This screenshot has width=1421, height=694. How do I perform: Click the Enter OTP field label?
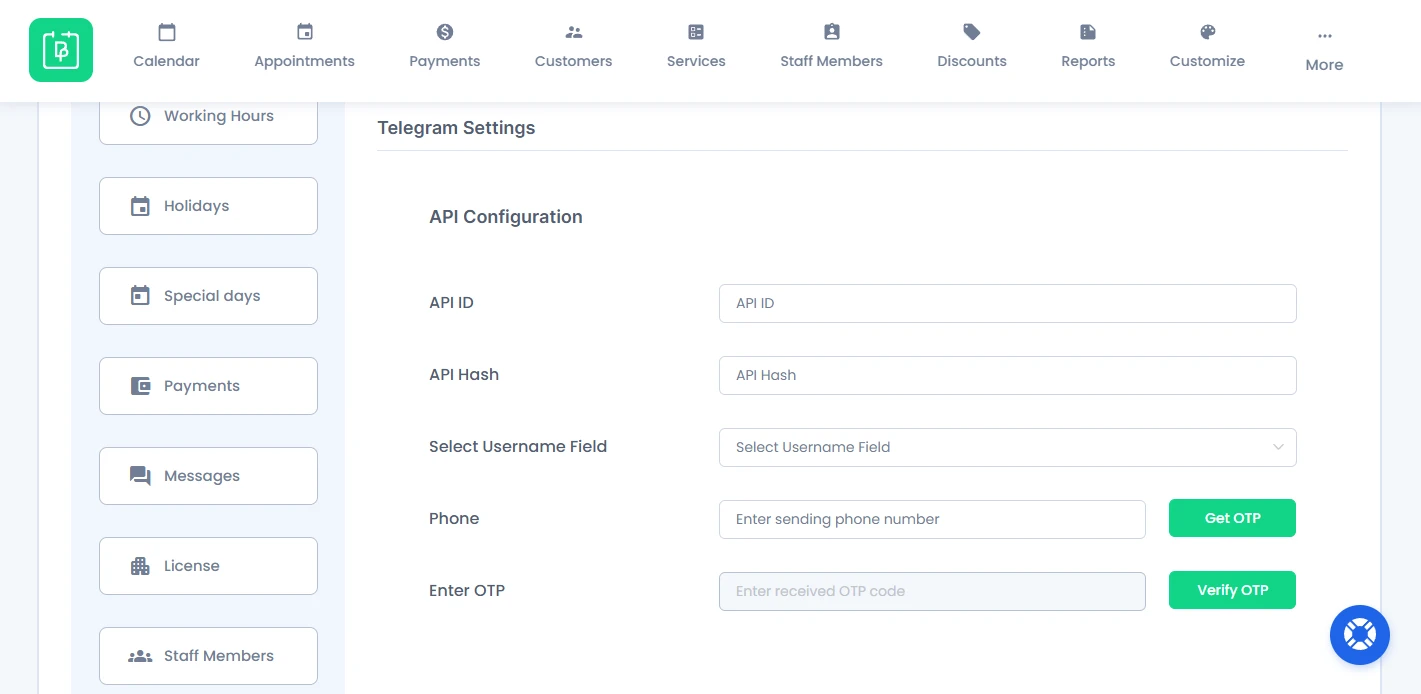tap(467, 590)
